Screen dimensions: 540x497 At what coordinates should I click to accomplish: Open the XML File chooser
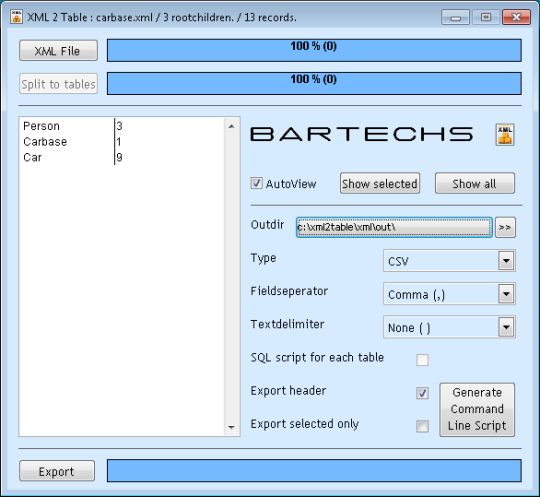point(58,51)
